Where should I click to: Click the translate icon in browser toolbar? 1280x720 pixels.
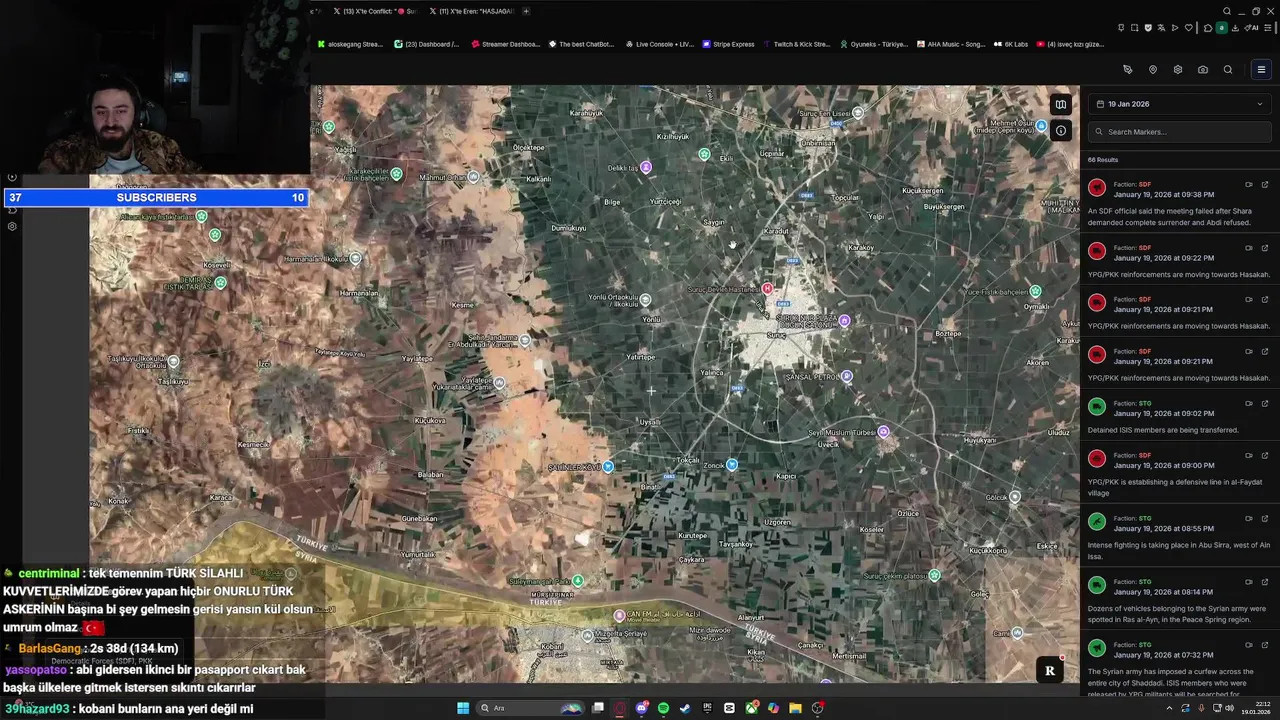coord(1161,28)
